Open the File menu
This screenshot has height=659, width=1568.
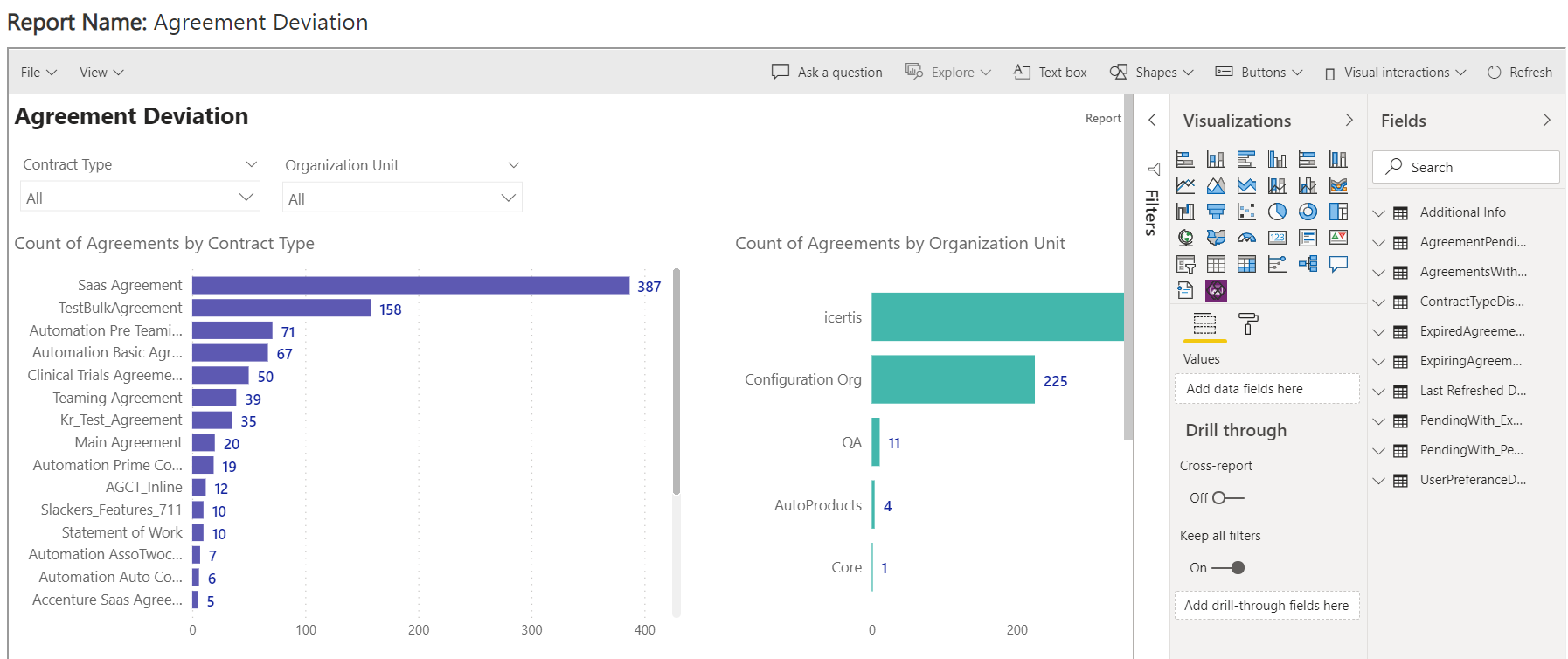(x=38, y=73)
